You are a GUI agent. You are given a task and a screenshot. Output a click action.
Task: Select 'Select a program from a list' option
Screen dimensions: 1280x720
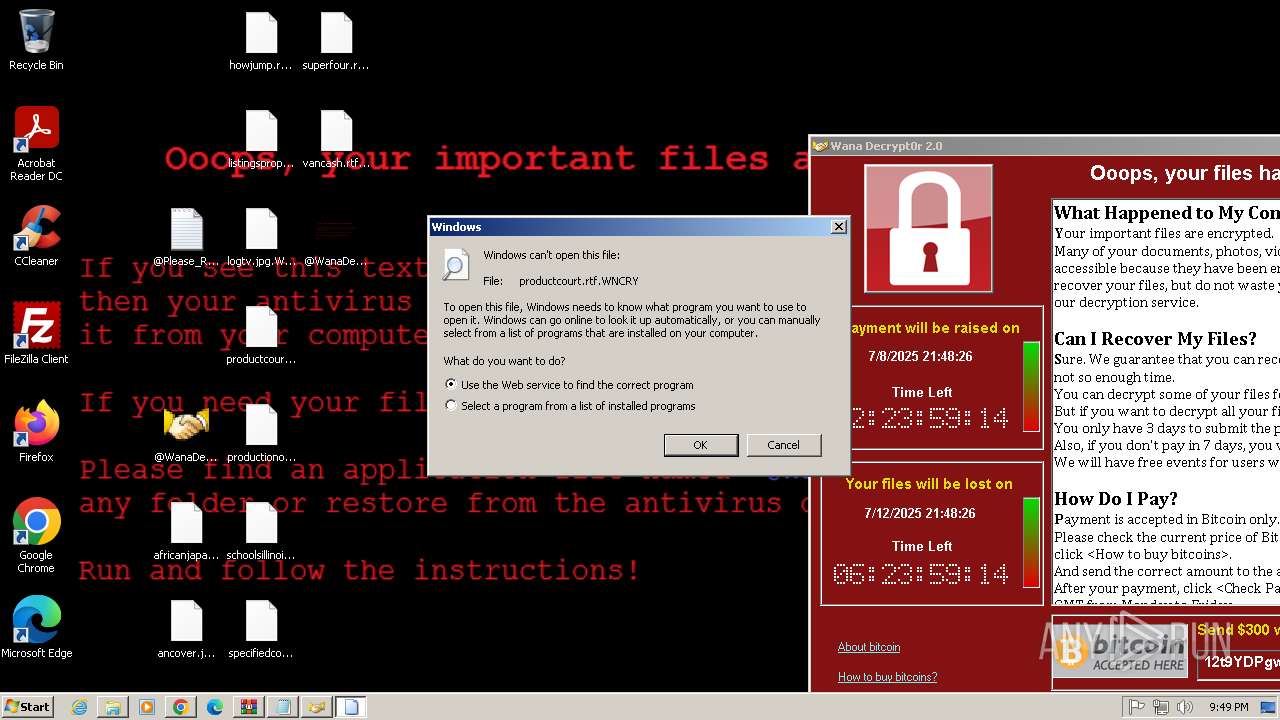451,406
